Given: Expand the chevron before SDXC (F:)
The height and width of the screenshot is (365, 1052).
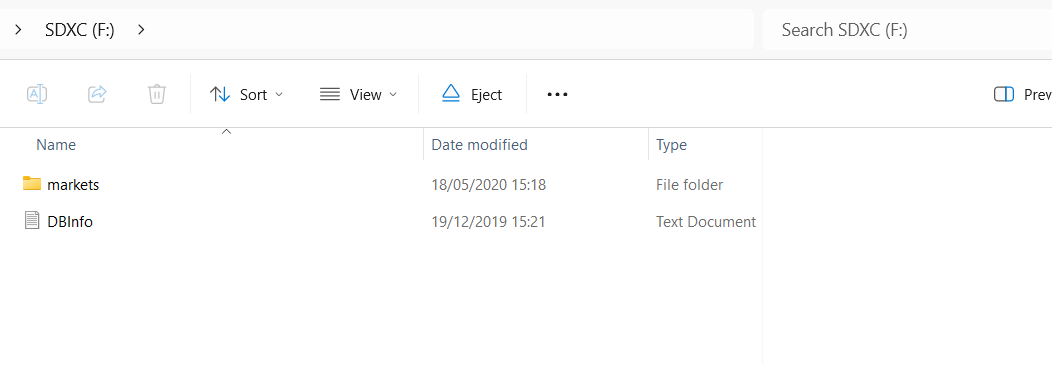Looking at the screenshot, I should (19, 30).
